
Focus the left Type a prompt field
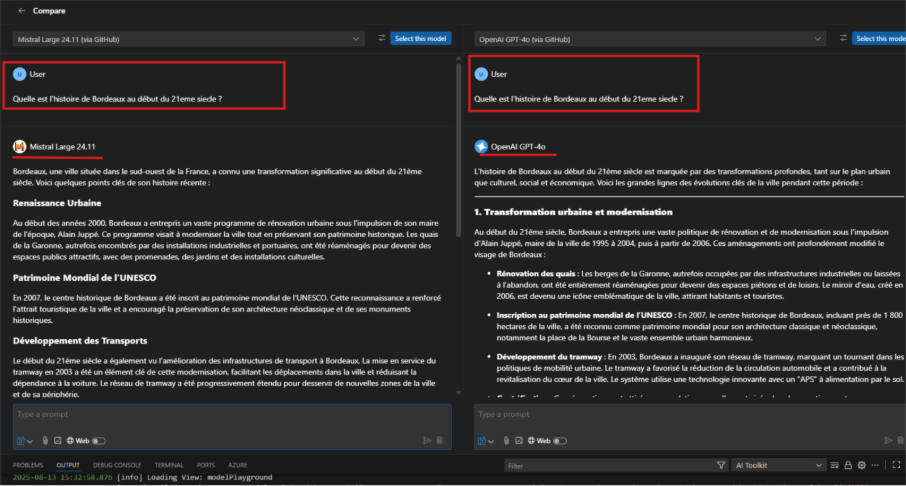[232, 414]
